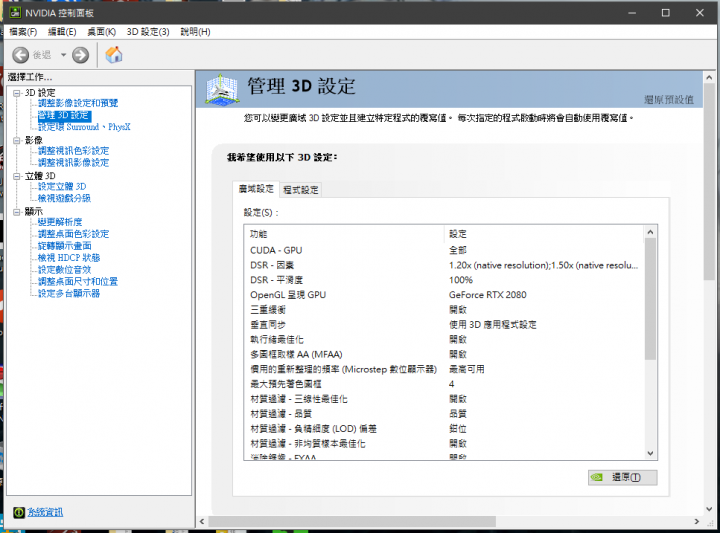The image size is (720, 533).
Task: Open 檢視 HDCP 狀態 tree item
Action: pos(69,258)
